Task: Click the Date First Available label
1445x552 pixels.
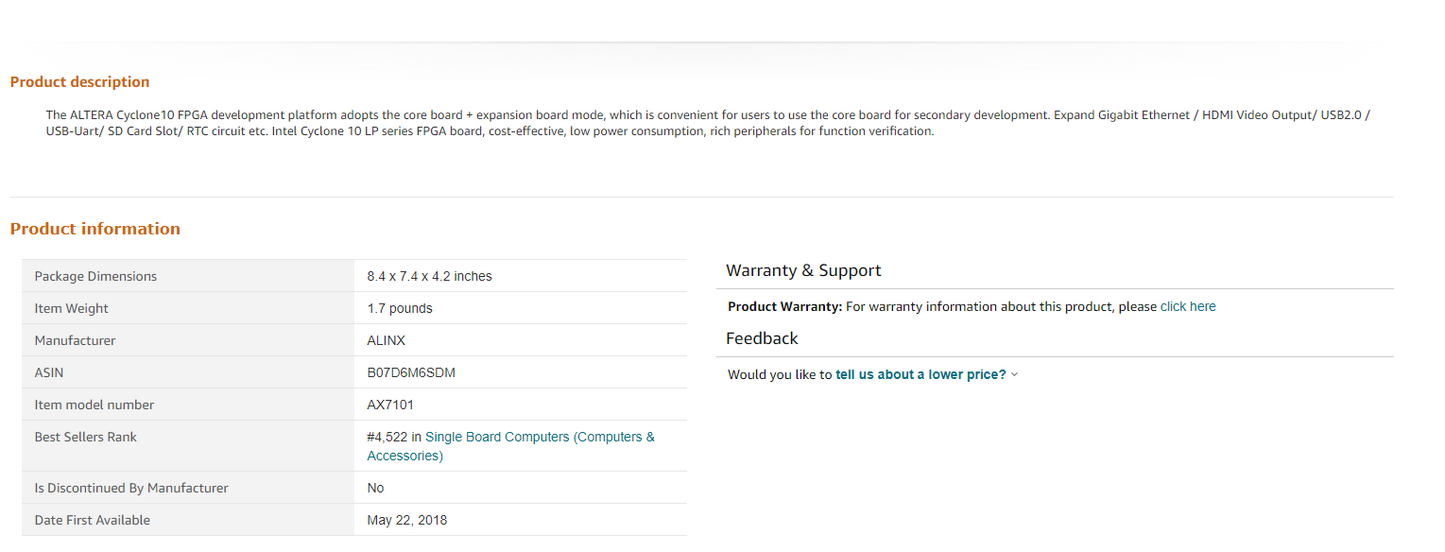Action: (92, 520)
